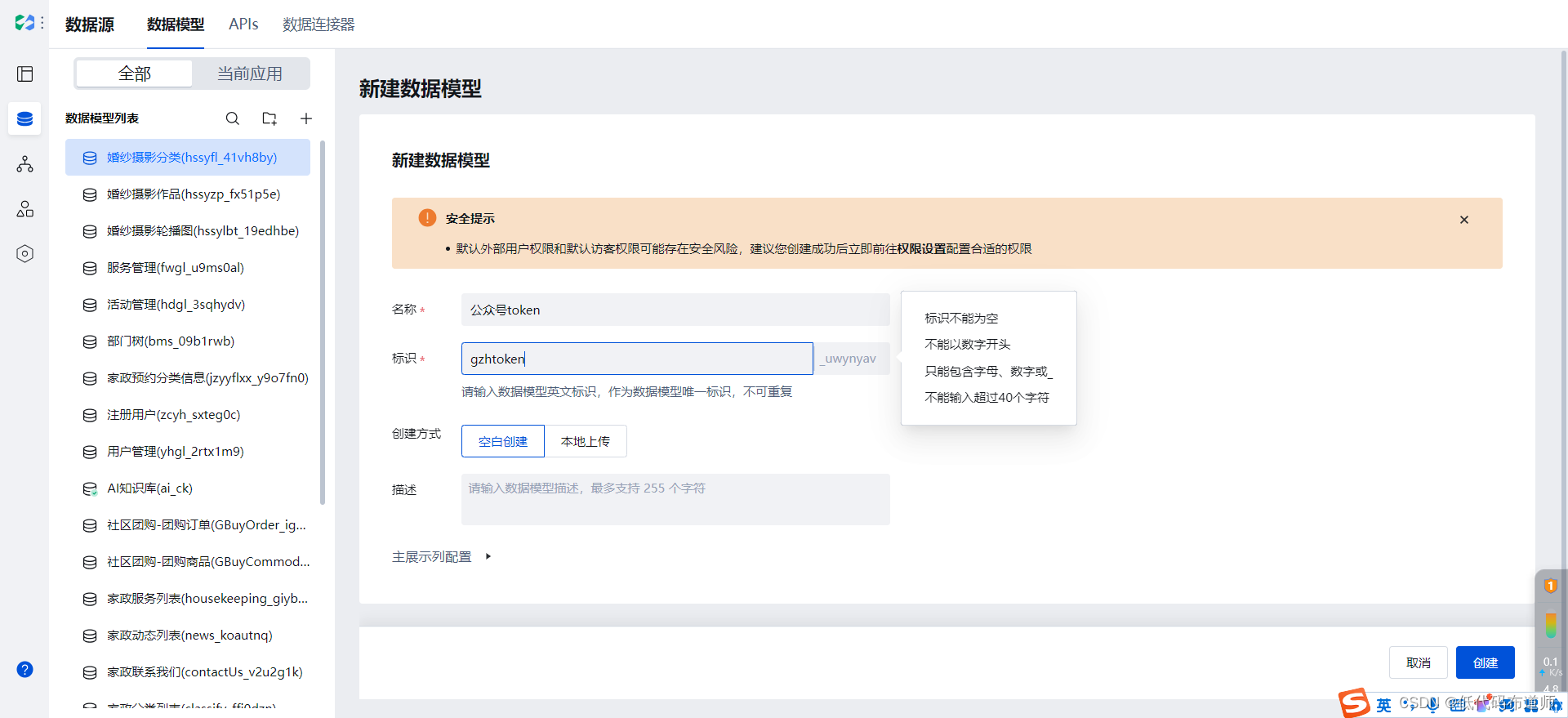Image resolution: width=1568 pixels, height=718 pixels.
Task: Select 社区团购-团购商品 model
Action: 188,562
